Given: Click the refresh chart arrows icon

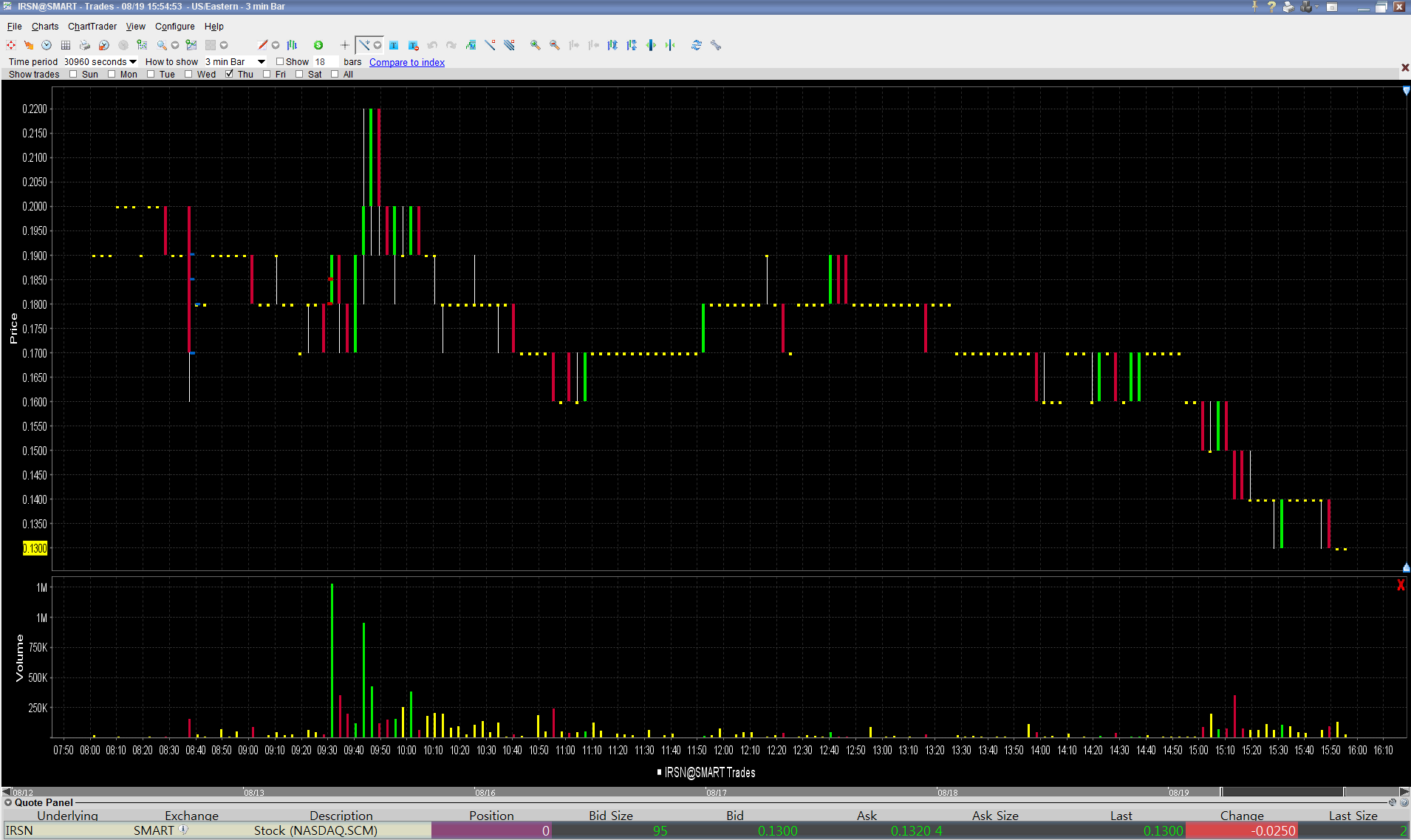Looking at the screenshot, I should pos(696,45).
